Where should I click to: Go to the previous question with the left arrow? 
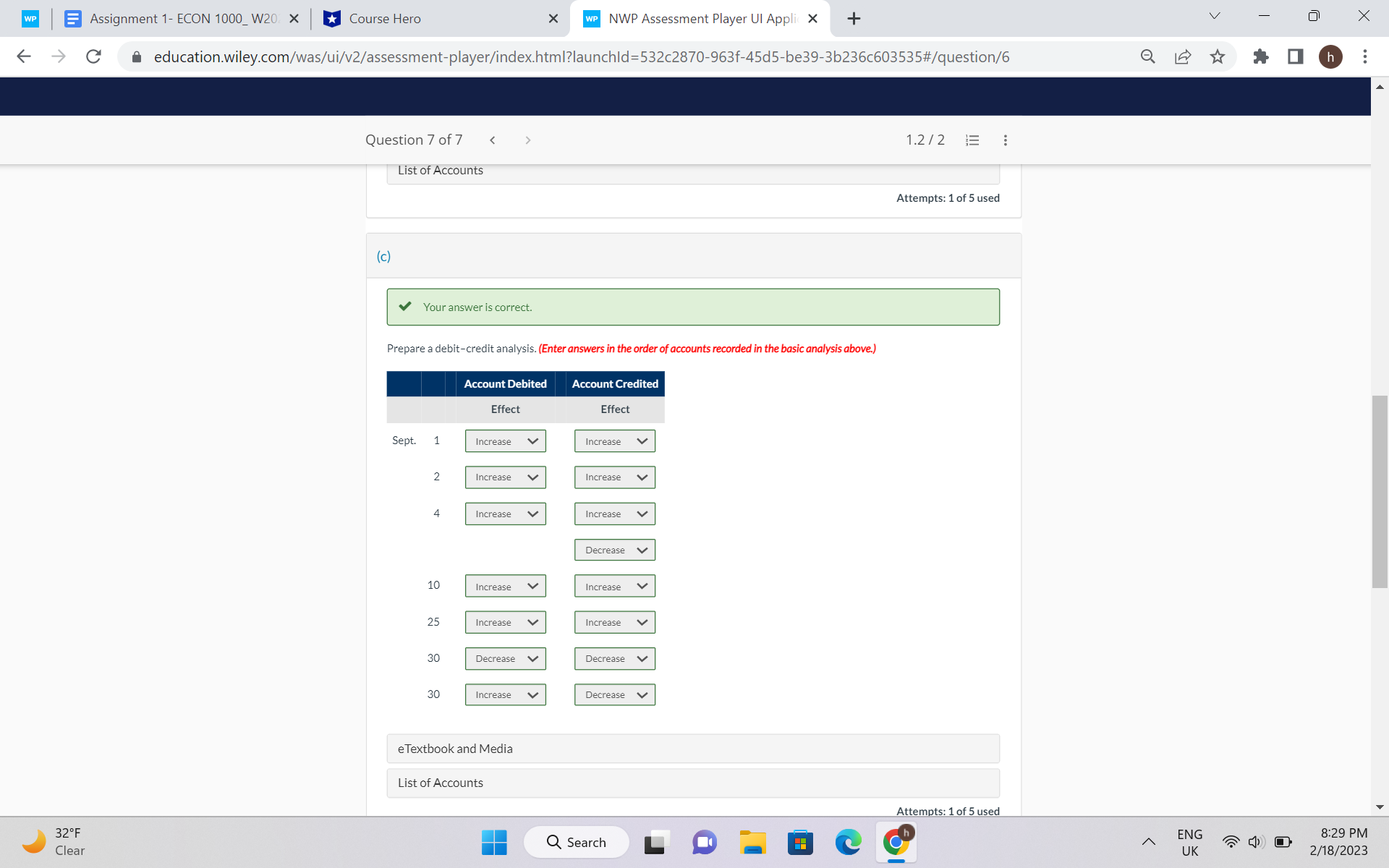(493, 140)
